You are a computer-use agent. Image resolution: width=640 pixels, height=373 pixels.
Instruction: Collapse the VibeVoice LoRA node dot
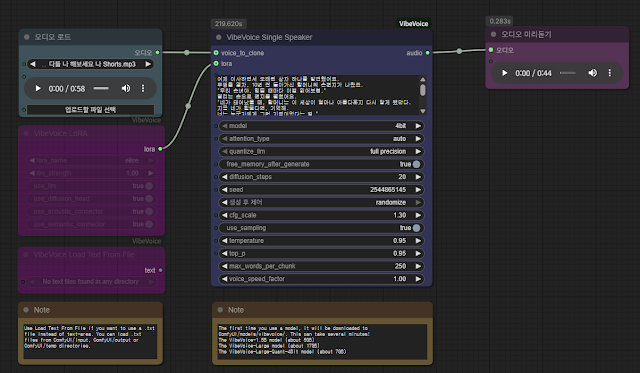point(26,133)
